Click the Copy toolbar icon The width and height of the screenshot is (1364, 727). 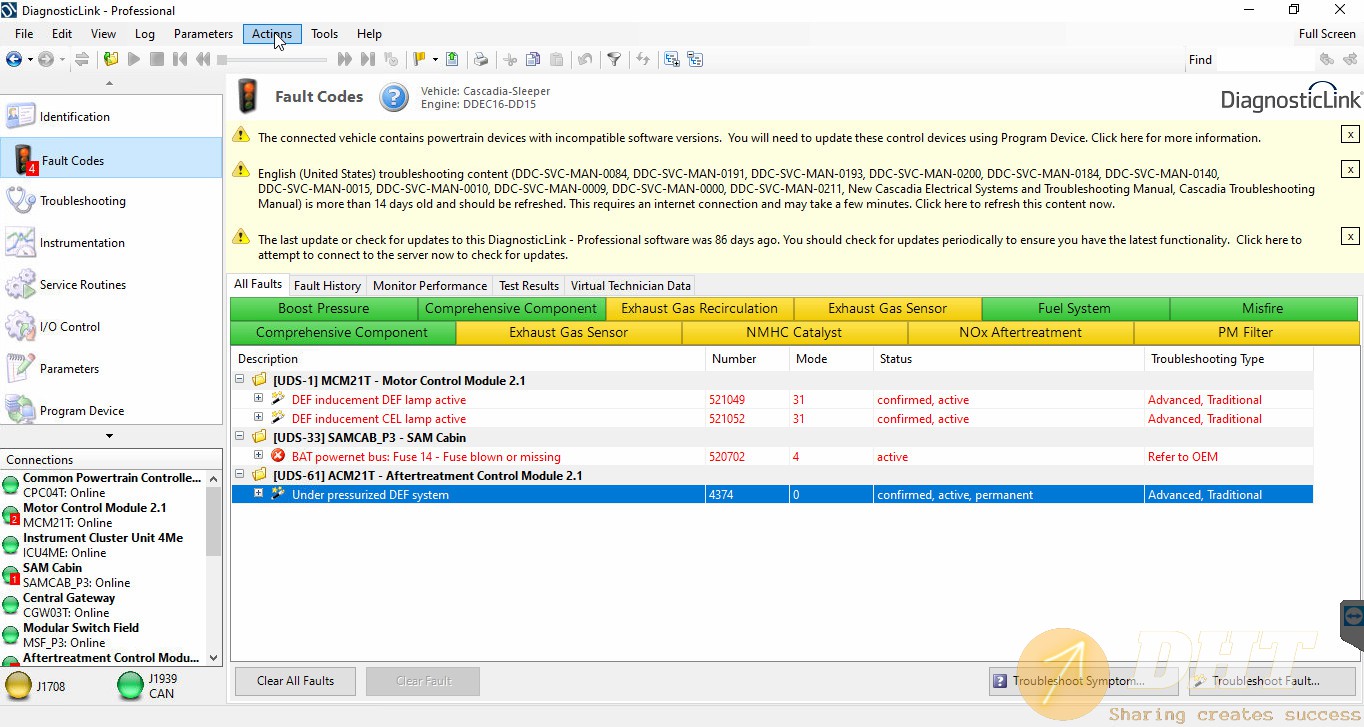pyautogui.click(x=533, y=60)
